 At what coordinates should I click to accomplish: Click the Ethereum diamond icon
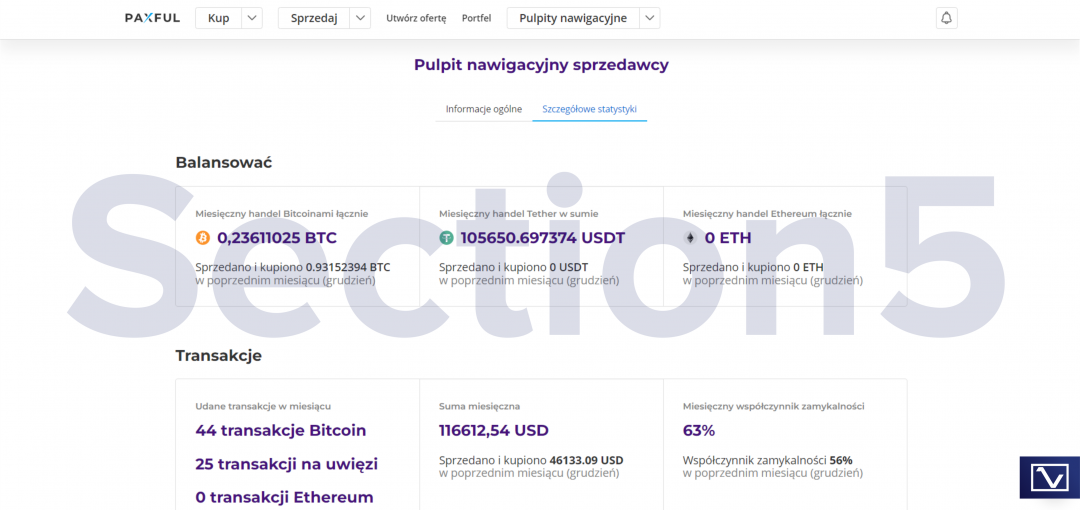690,238
